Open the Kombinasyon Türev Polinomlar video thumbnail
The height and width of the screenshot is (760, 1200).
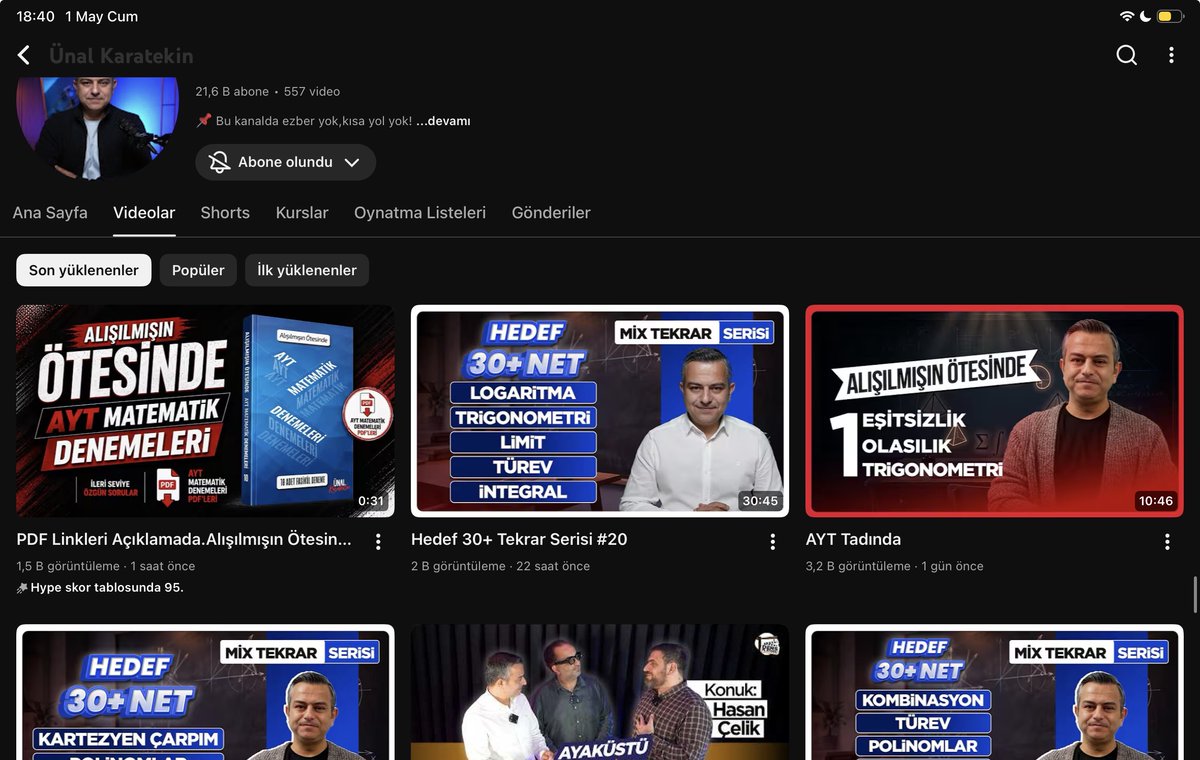pyautogui.click(x=994, y=692)
